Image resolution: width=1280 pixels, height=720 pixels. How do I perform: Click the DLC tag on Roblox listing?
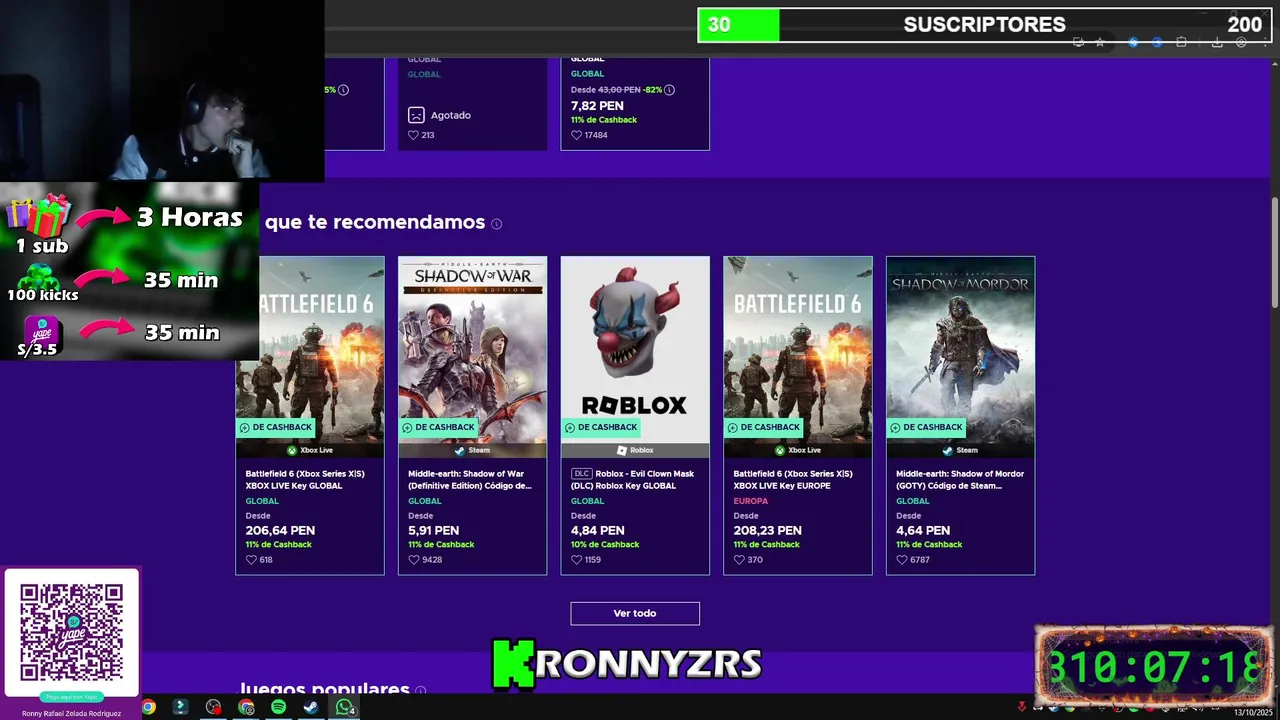[x=581, y=474]
